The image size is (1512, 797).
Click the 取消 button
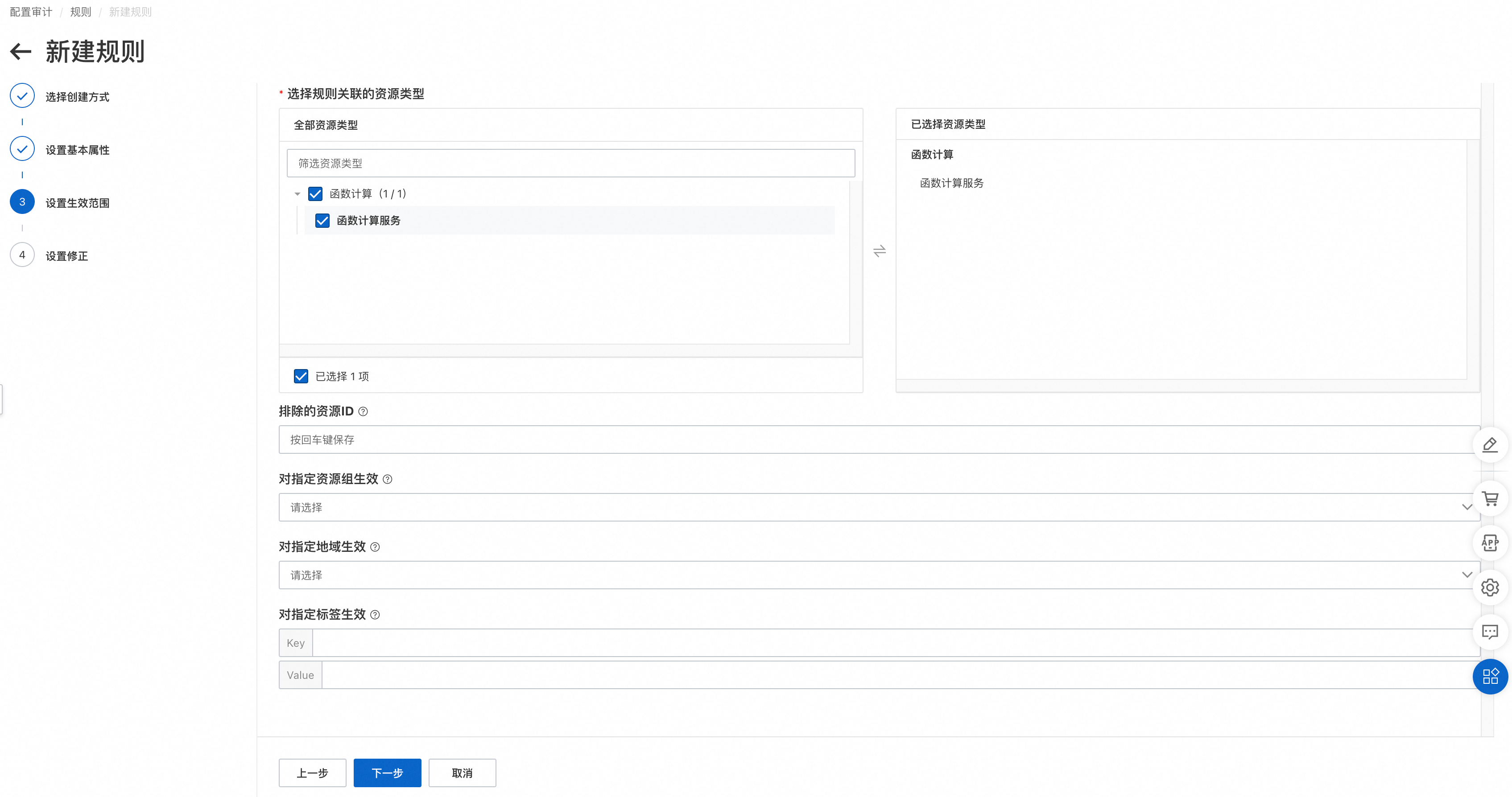pos(462,773)
